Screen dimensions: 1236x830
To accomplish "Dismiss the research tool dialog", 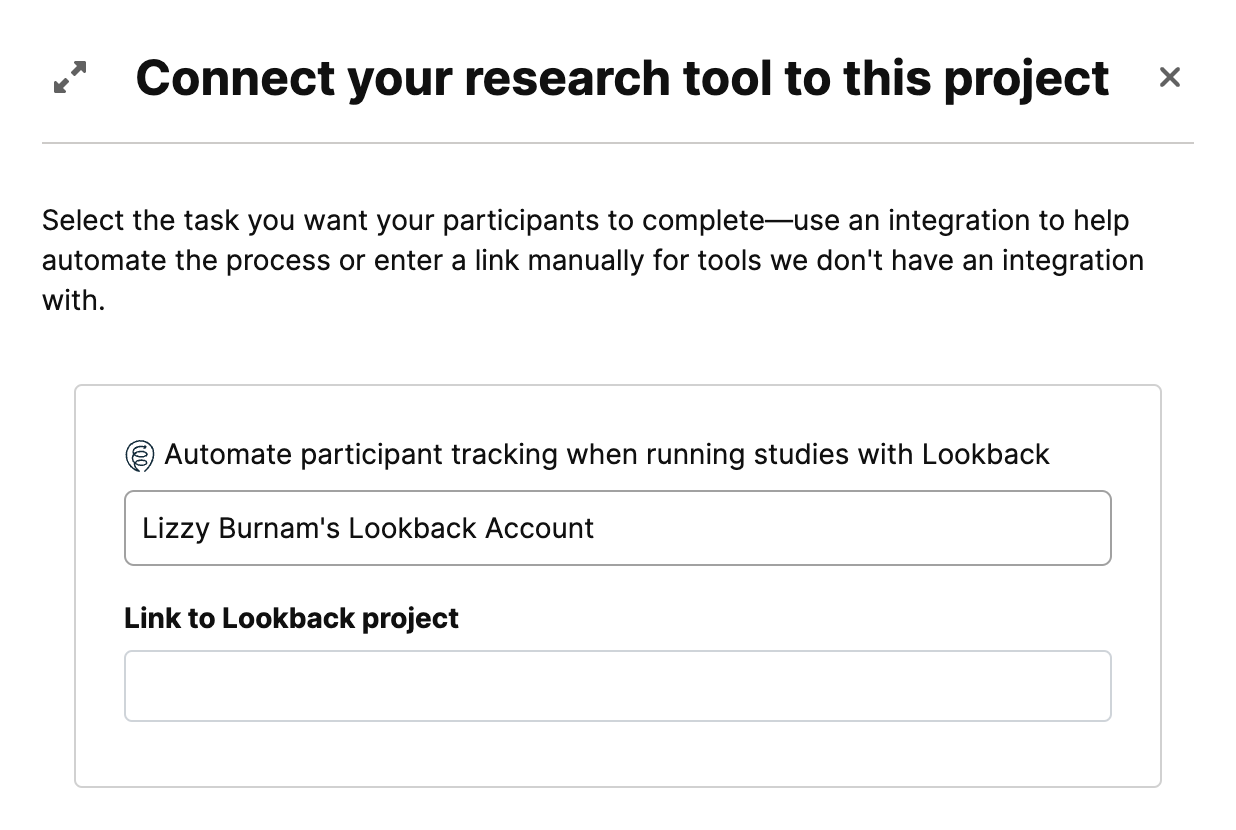I will point(1170,77).
